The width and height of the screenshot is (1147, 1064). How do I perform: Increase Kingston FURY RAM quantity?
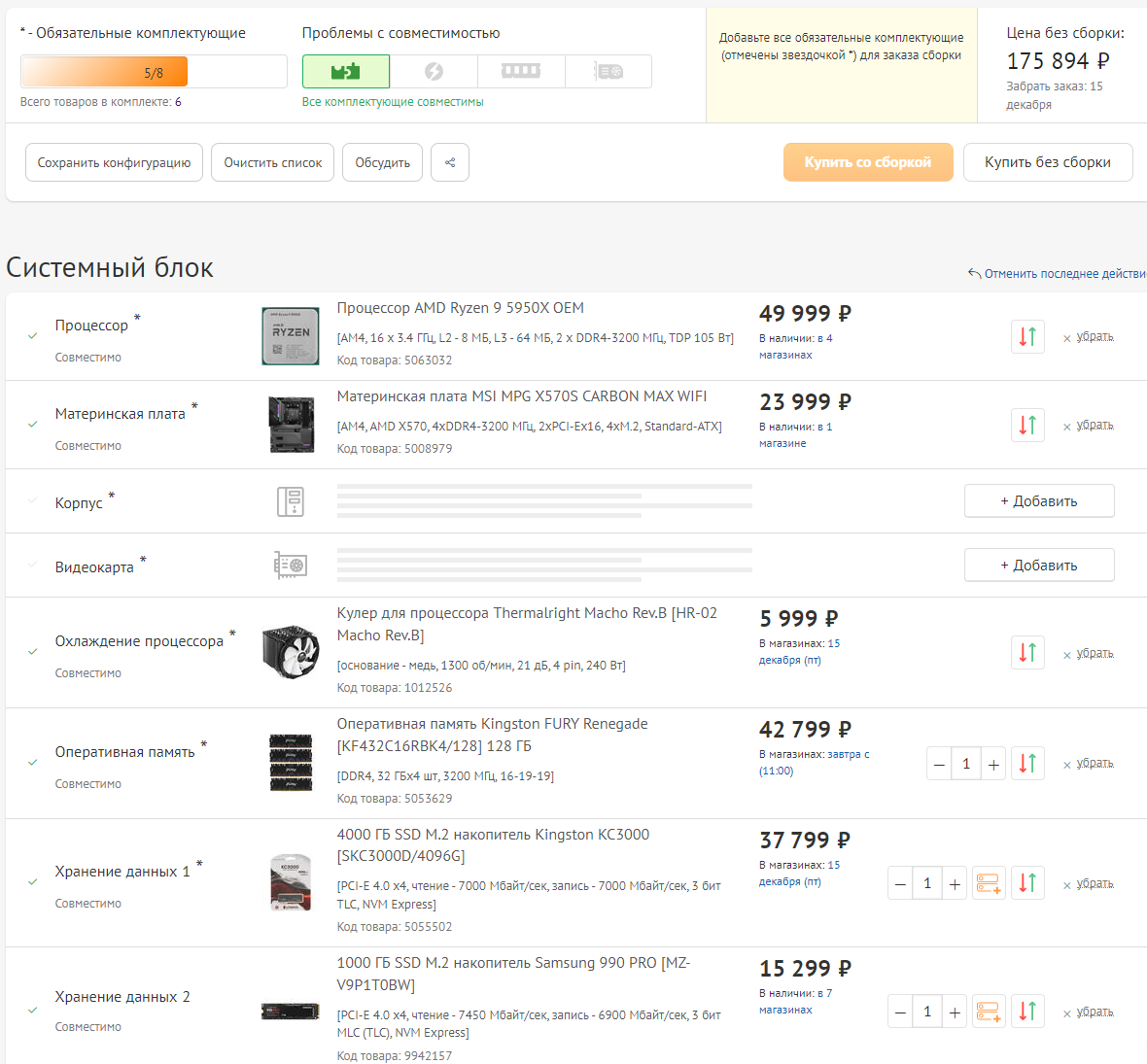993,764
